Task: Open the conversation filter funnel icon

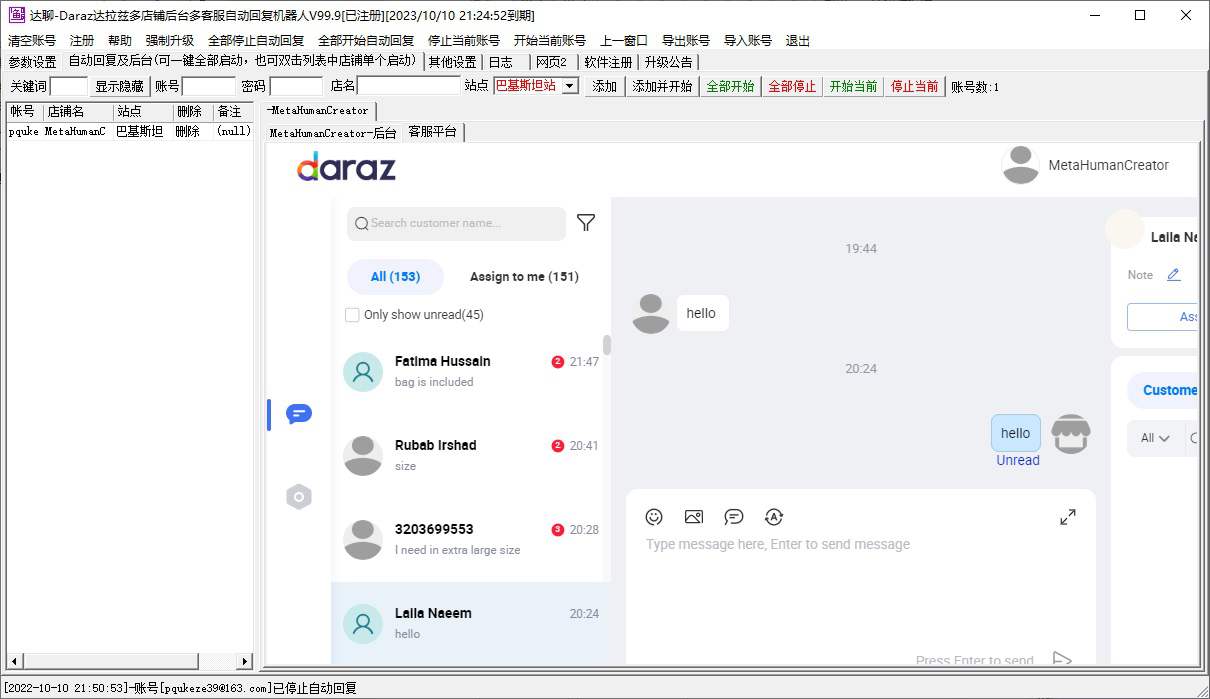Action: 586,223
